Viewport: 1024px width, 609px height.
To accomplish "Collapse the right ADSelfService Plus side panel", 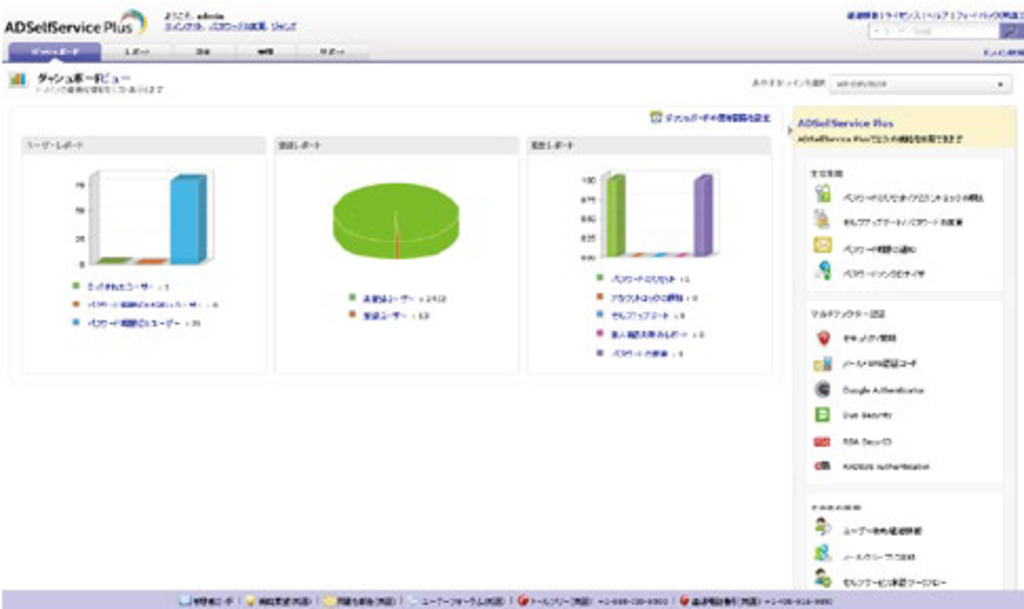I will (x=789, y=127).
